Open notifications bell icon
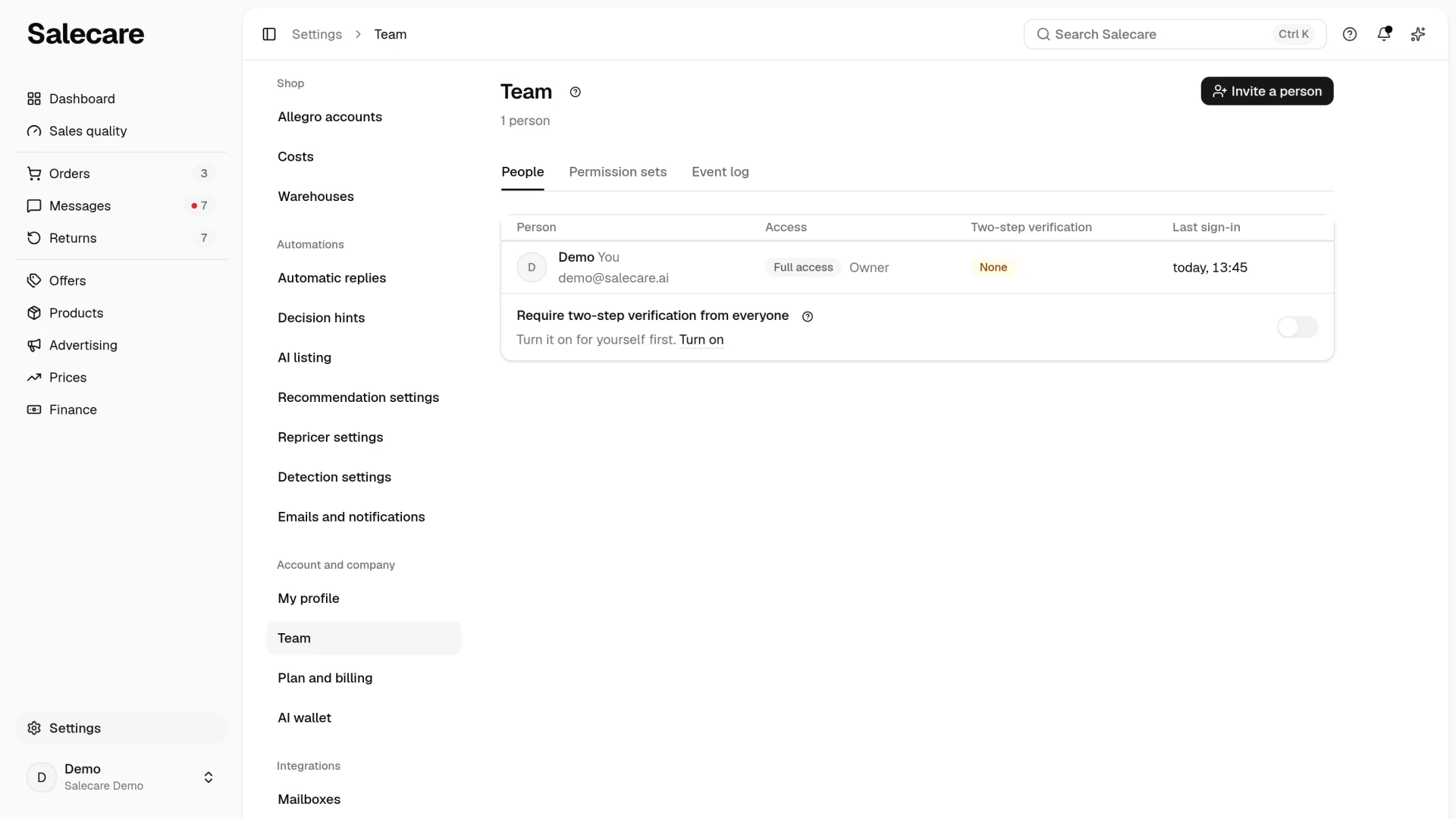Image resolution: width=1456 pixels, height=819 pixels. [1384, 34]
